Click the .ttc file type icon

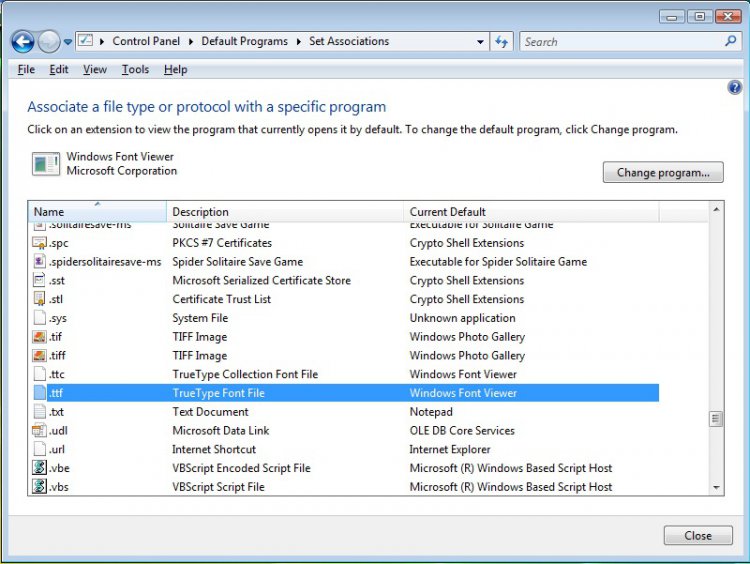39,374
